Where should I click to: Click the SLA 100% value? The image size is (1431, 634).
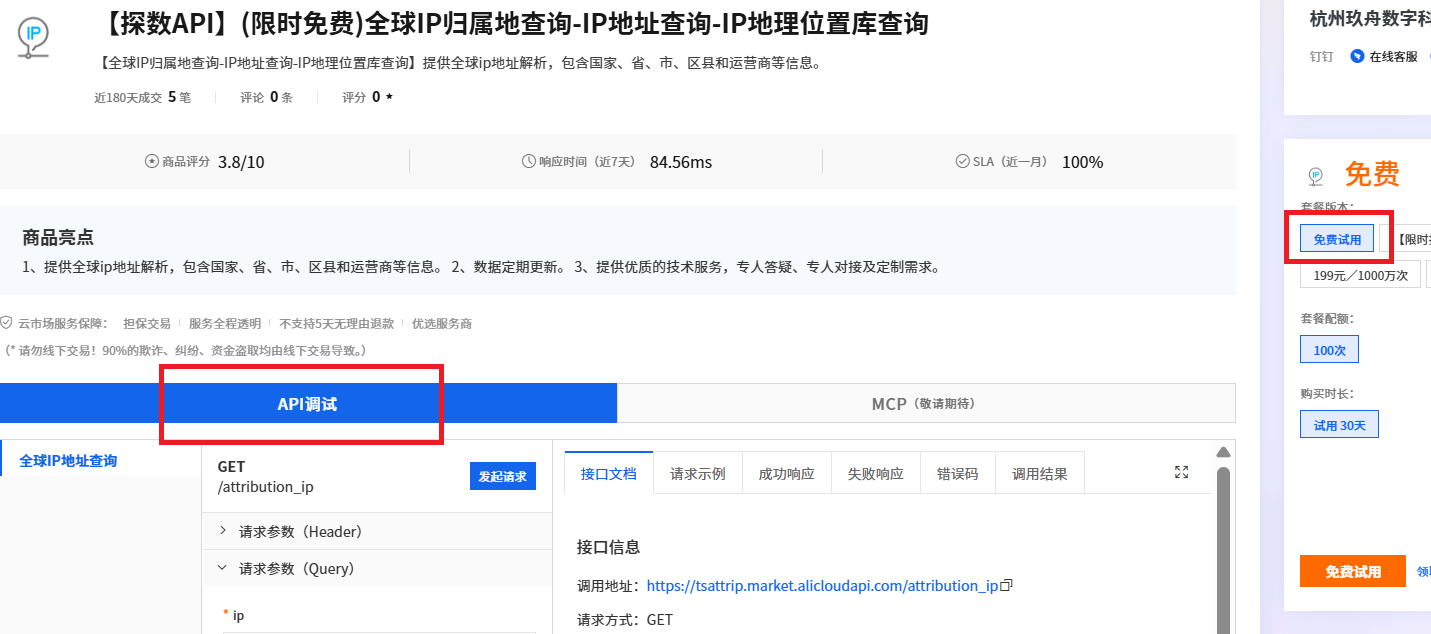(1082, 162)
